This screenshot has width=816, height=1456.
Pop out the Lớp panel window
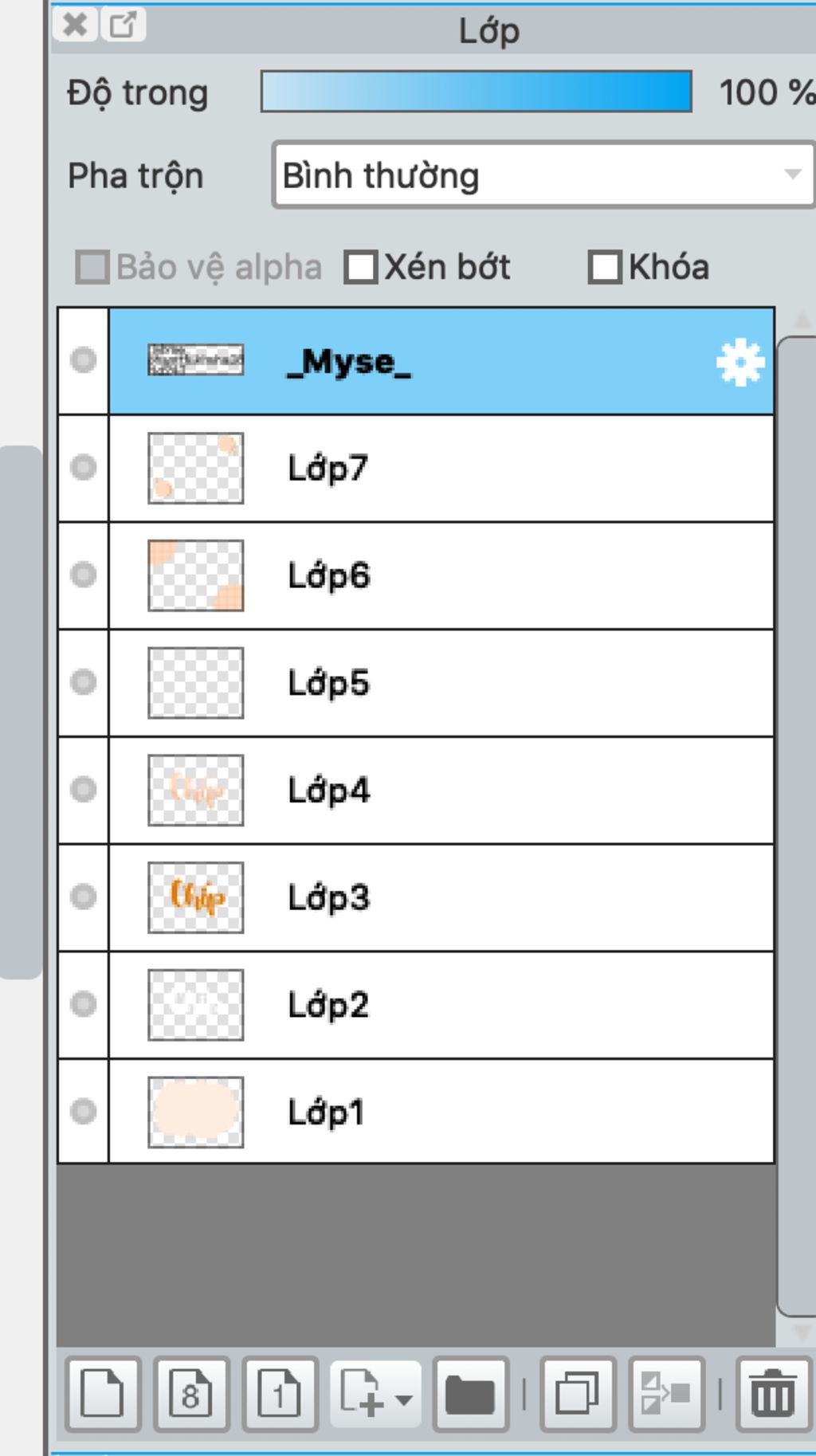coord(123,24)
